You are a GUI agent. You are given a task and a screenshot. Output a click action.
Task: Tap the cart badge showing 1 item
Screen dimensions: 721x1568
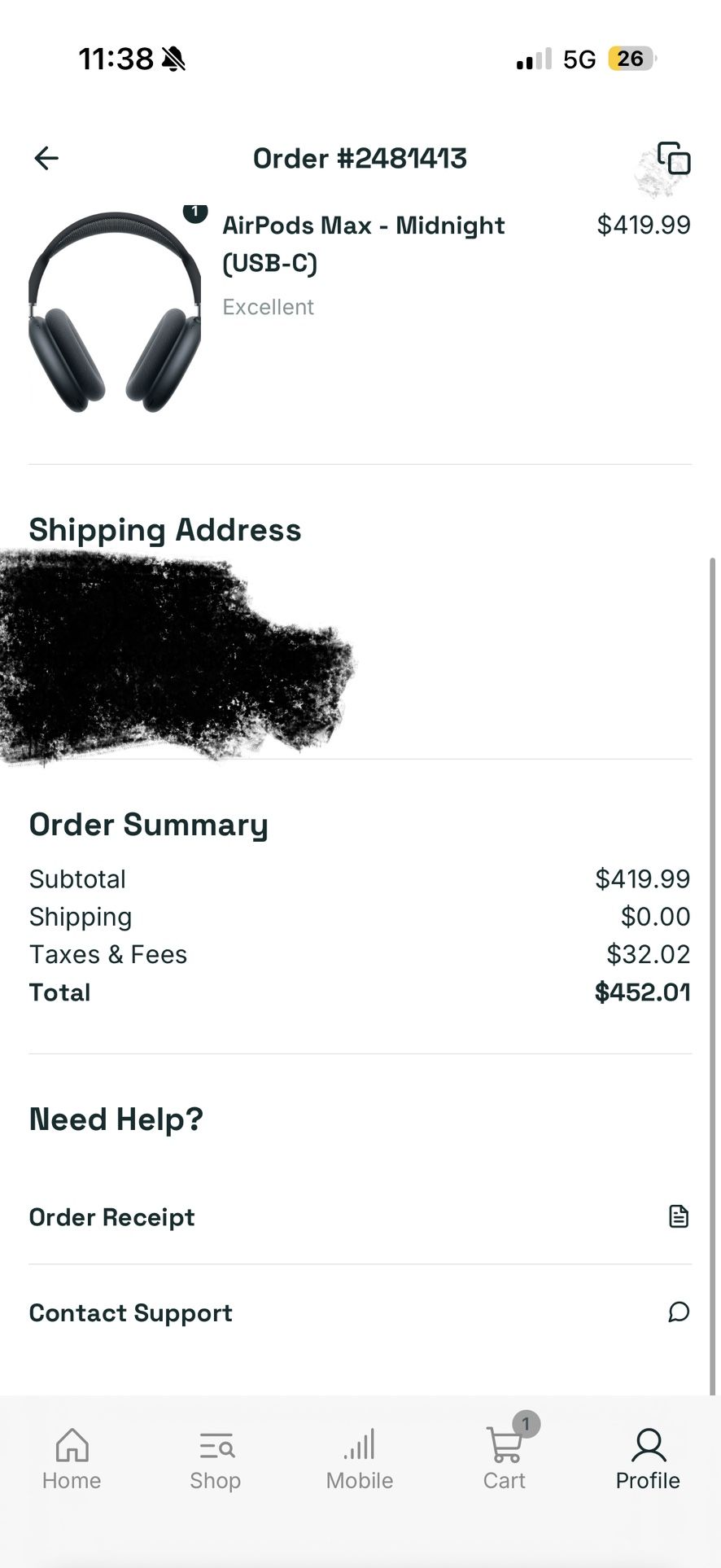point(527,1424)
